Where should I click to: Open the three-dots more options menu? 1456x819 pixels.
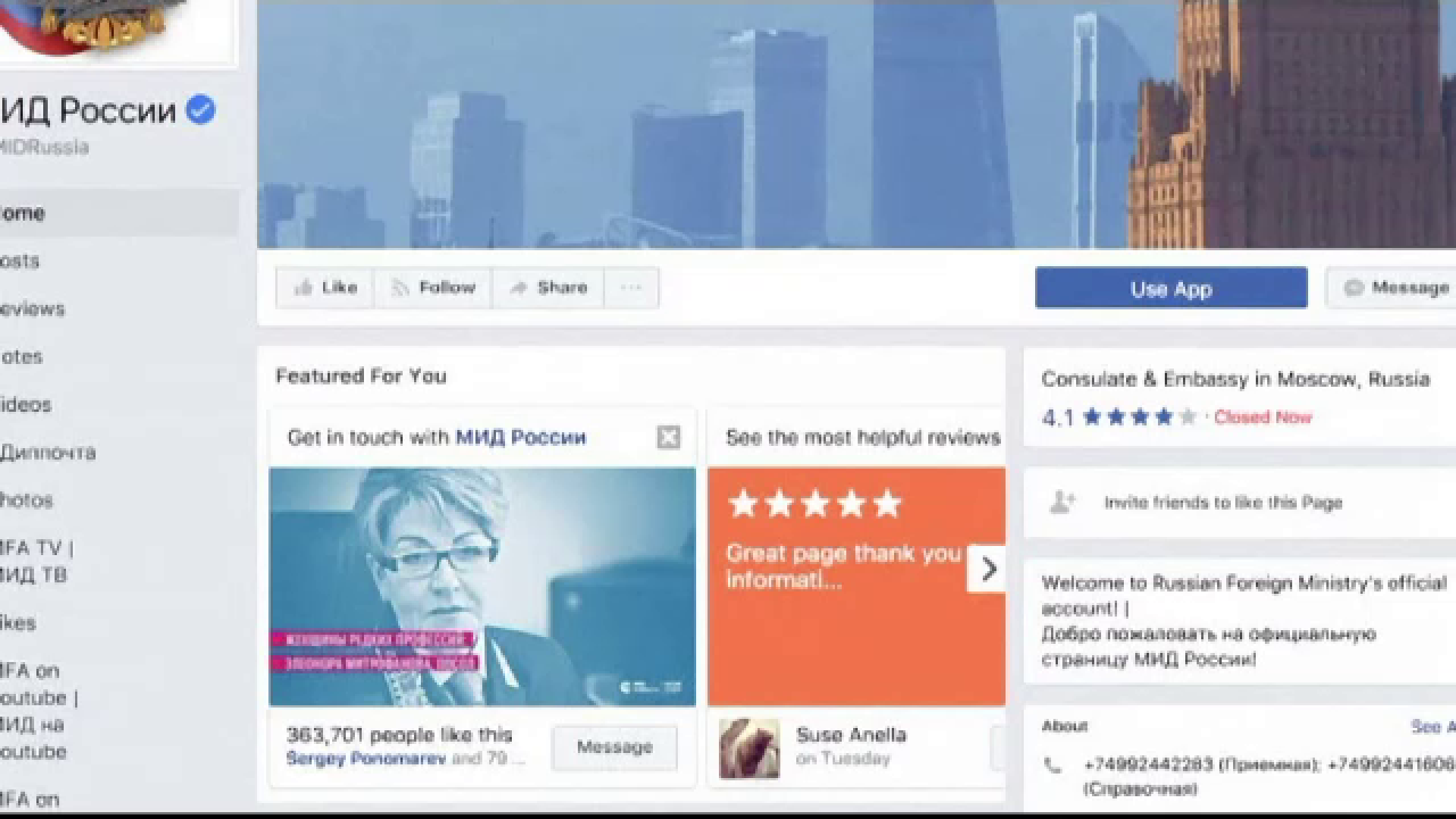click(x=631, y=287)
